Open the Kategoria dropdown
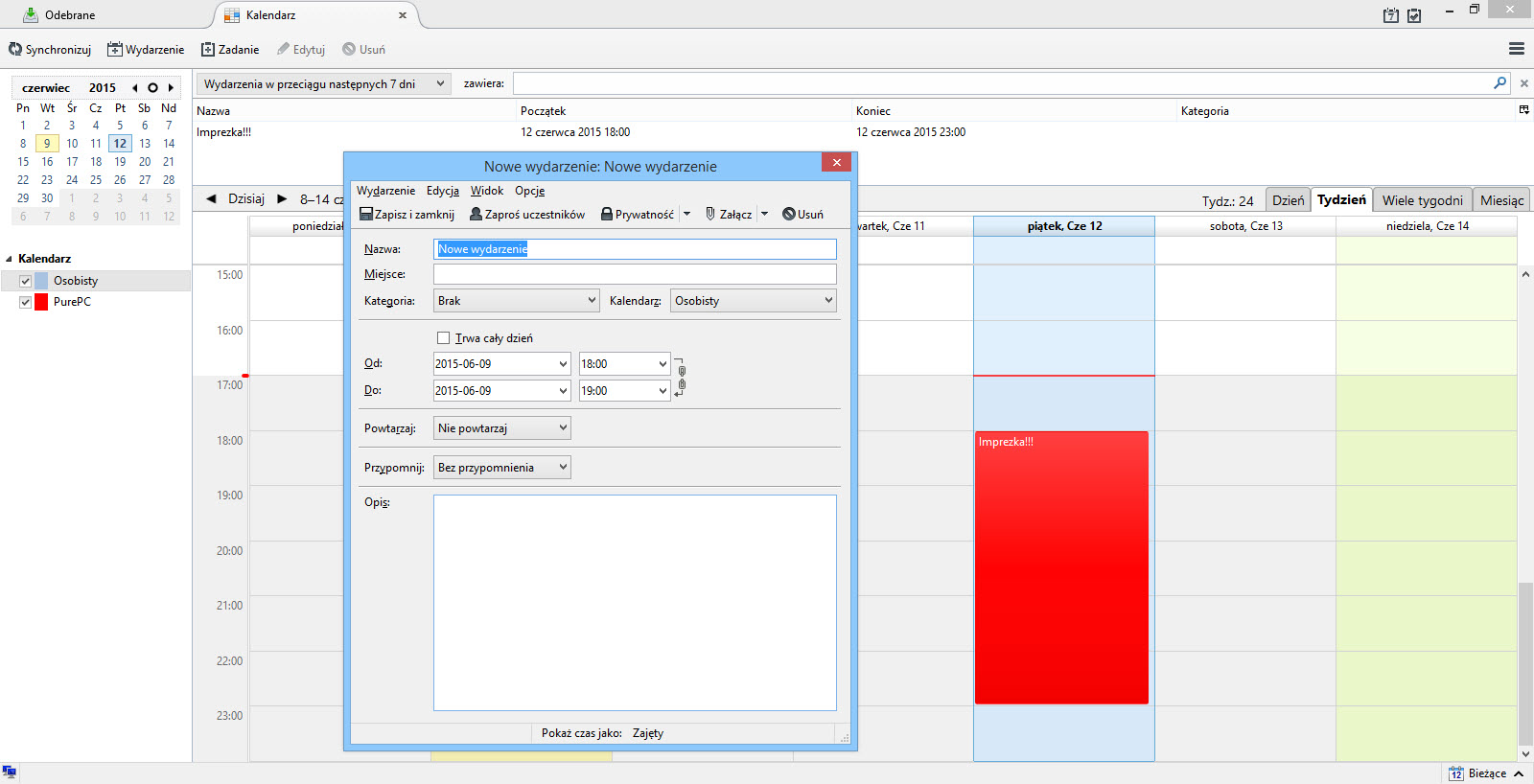Image resolution: width=1534 pixels, height=784 pixels. coord(517,301)
